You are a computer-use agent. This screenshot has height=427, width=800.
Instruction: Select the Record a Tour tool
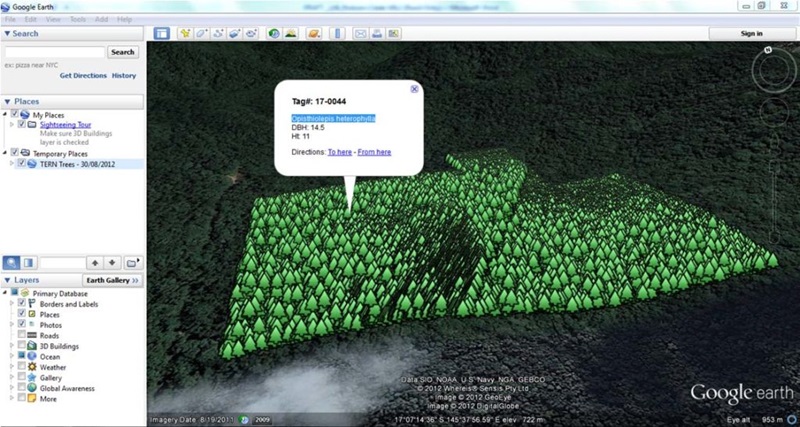coord(251,34)
